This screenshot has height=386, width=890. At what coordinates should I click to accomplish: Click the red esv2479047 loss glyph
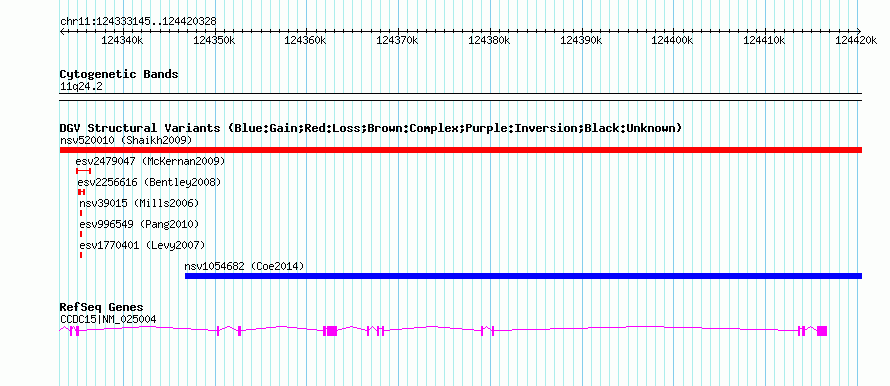(83, 171)
